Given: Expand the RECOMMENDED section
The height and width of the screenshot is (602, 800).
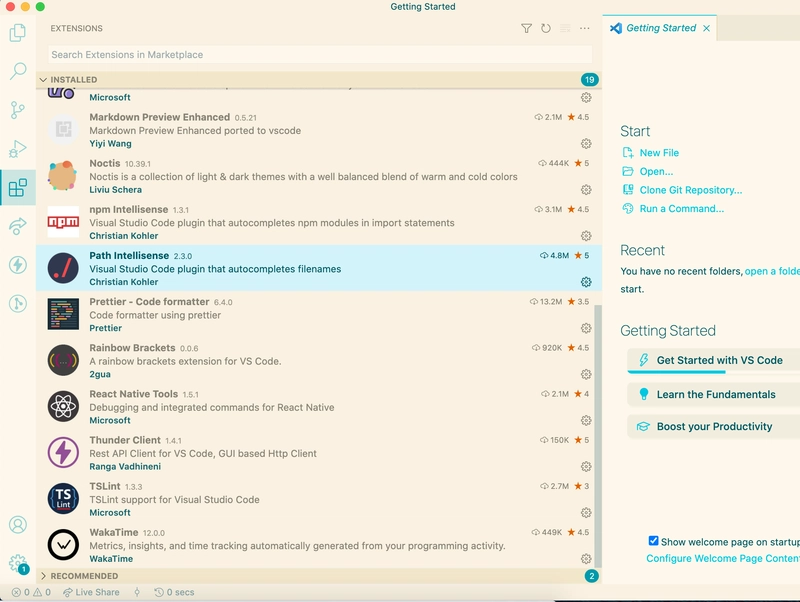Looking at the screenshot, I should click(x=319, y=576).
